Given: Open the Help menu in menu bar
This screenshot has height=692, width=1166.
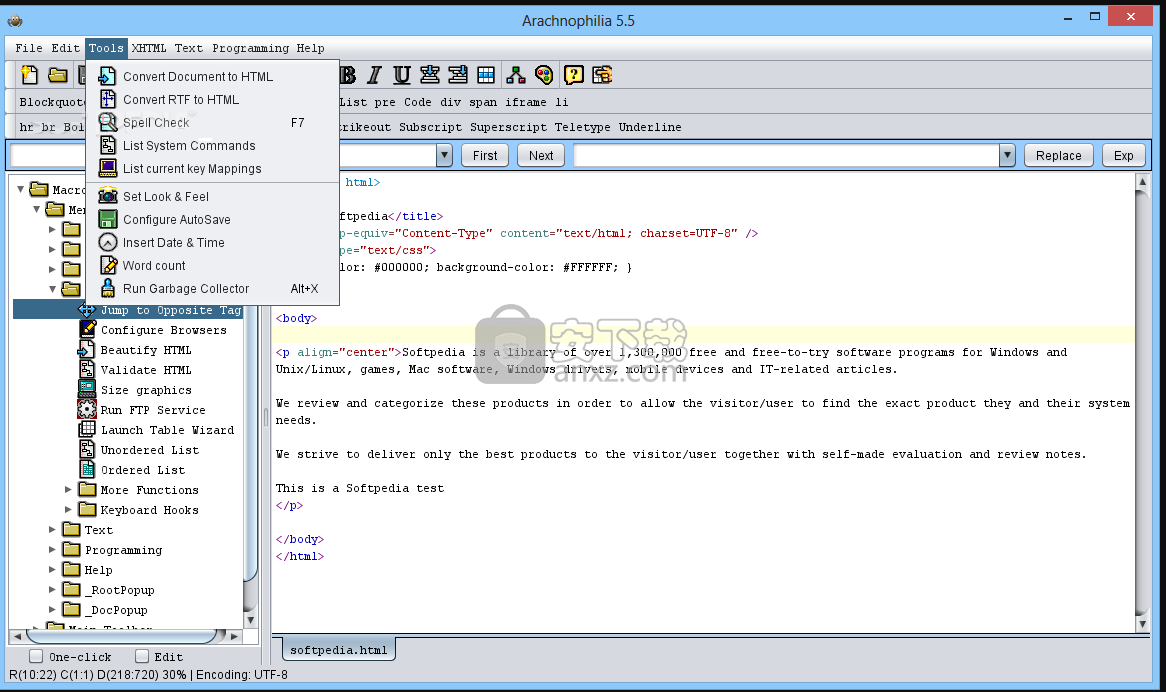Looking at the screenshot, I should point(310,48).
